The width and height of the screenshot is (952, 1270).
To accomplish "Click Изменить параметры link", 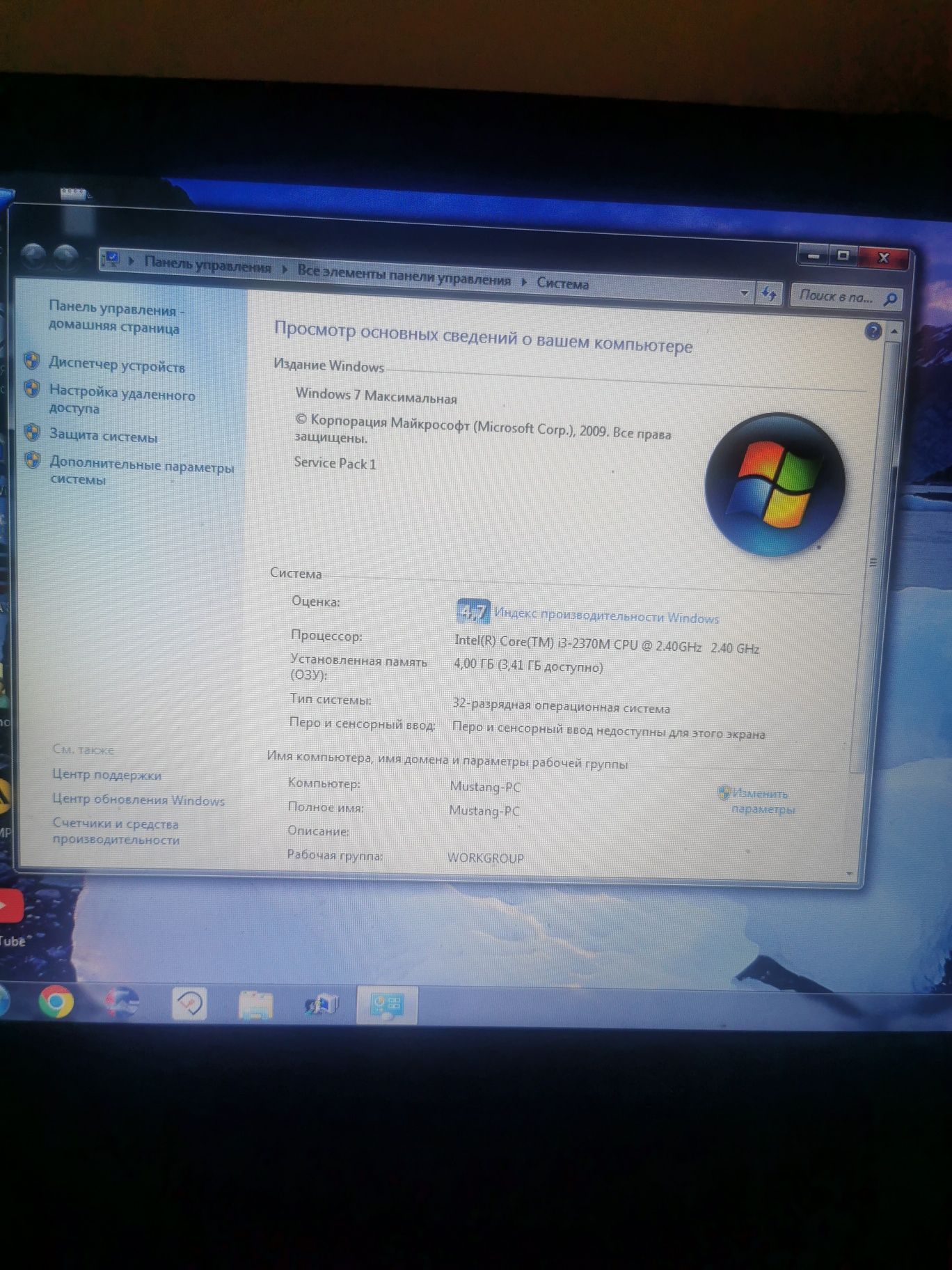I will 763,801.
